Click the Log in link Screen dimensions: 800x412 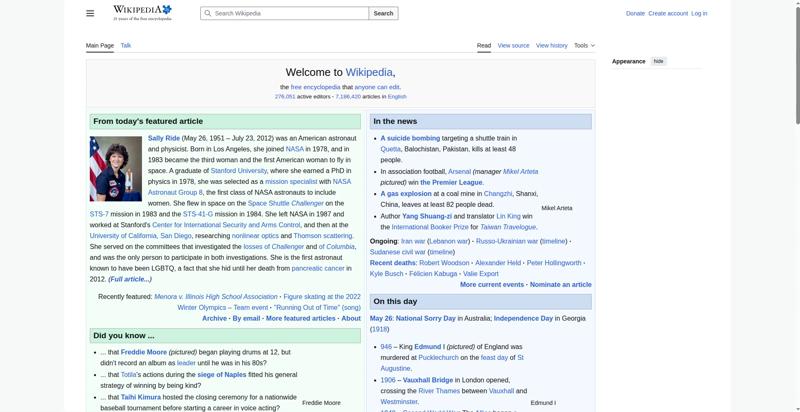tap(699, 13)
